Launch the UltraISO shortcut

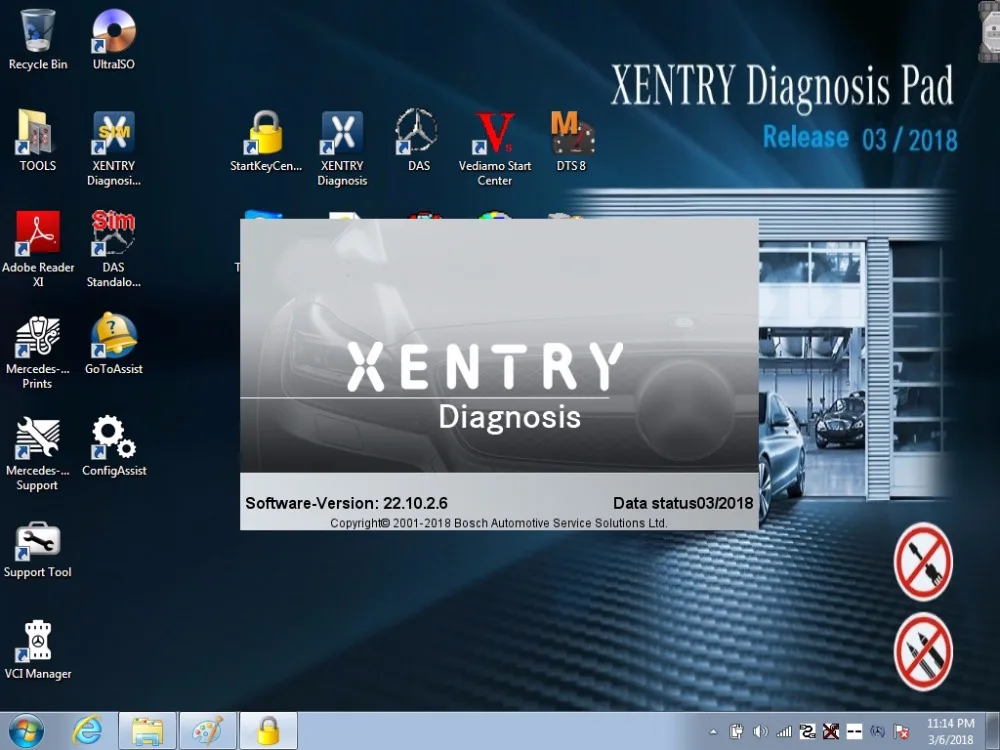114,40
